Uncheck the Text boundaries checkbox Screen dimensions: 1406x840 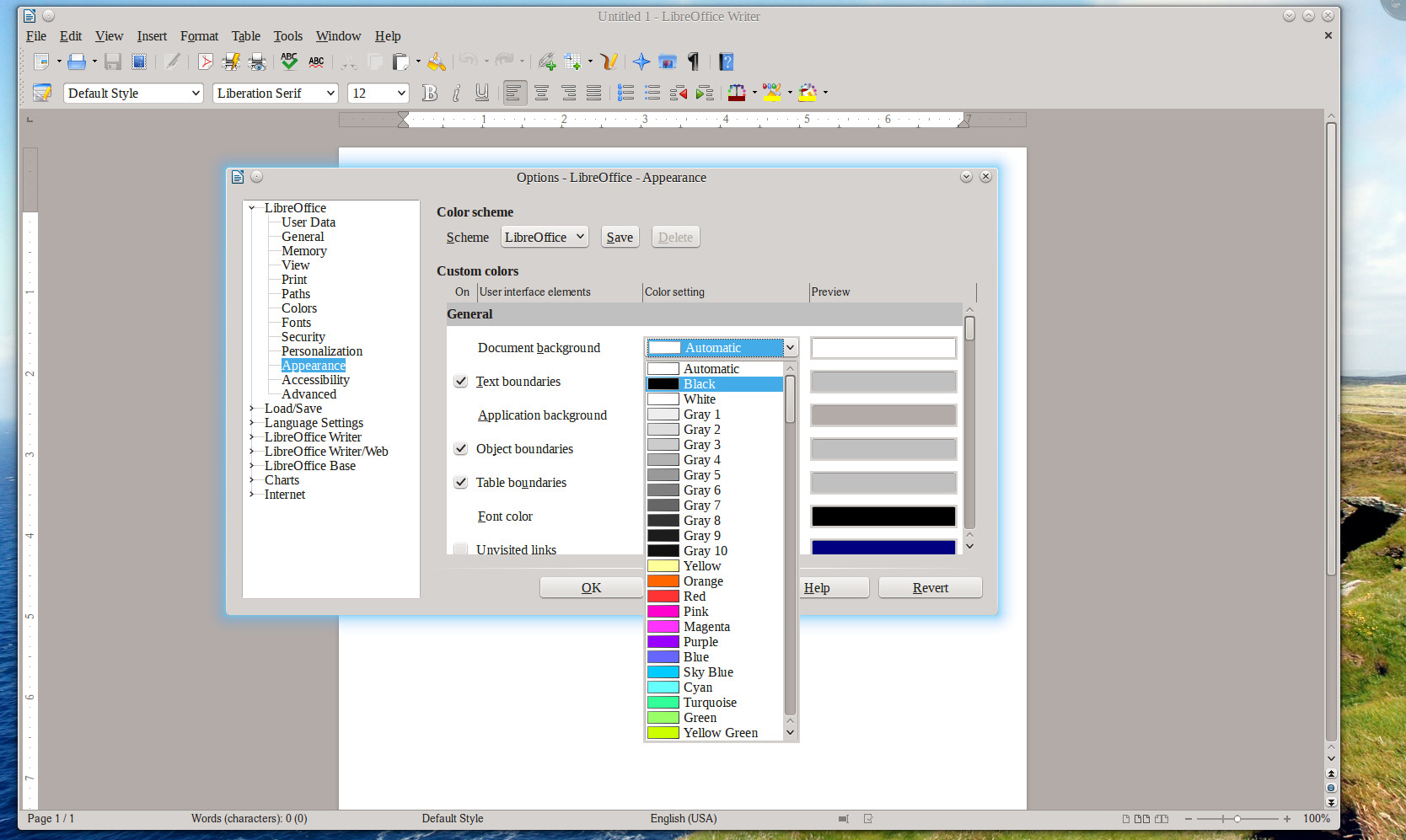(461, 382)
